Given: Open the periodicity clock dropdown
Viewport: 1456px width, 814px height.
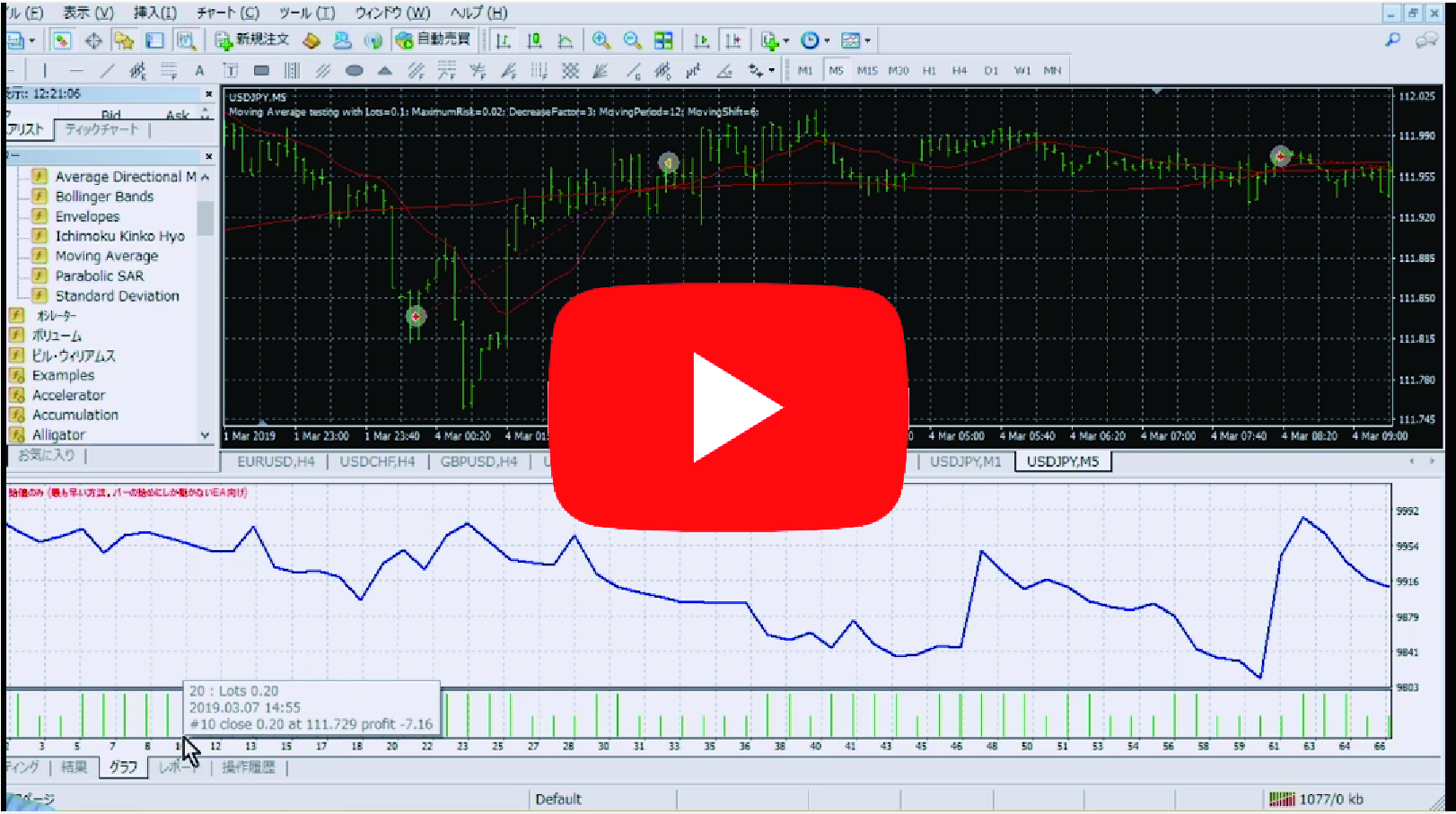Looking at the screenshot, I should pos(815,40).
